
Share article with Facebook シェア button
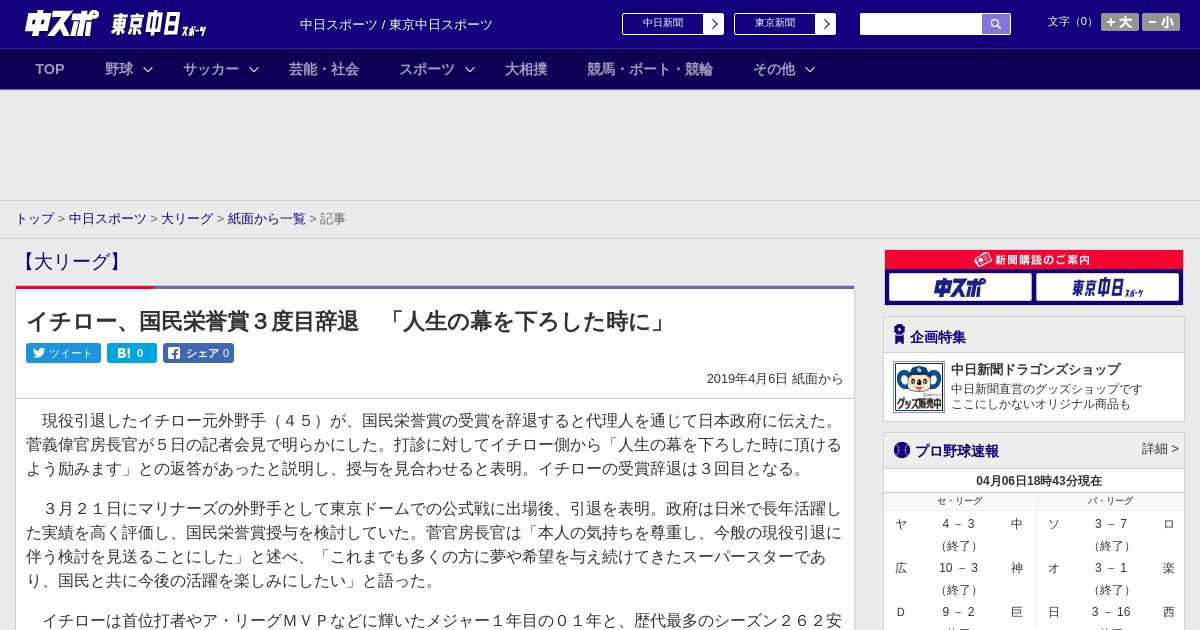(198, 353)
